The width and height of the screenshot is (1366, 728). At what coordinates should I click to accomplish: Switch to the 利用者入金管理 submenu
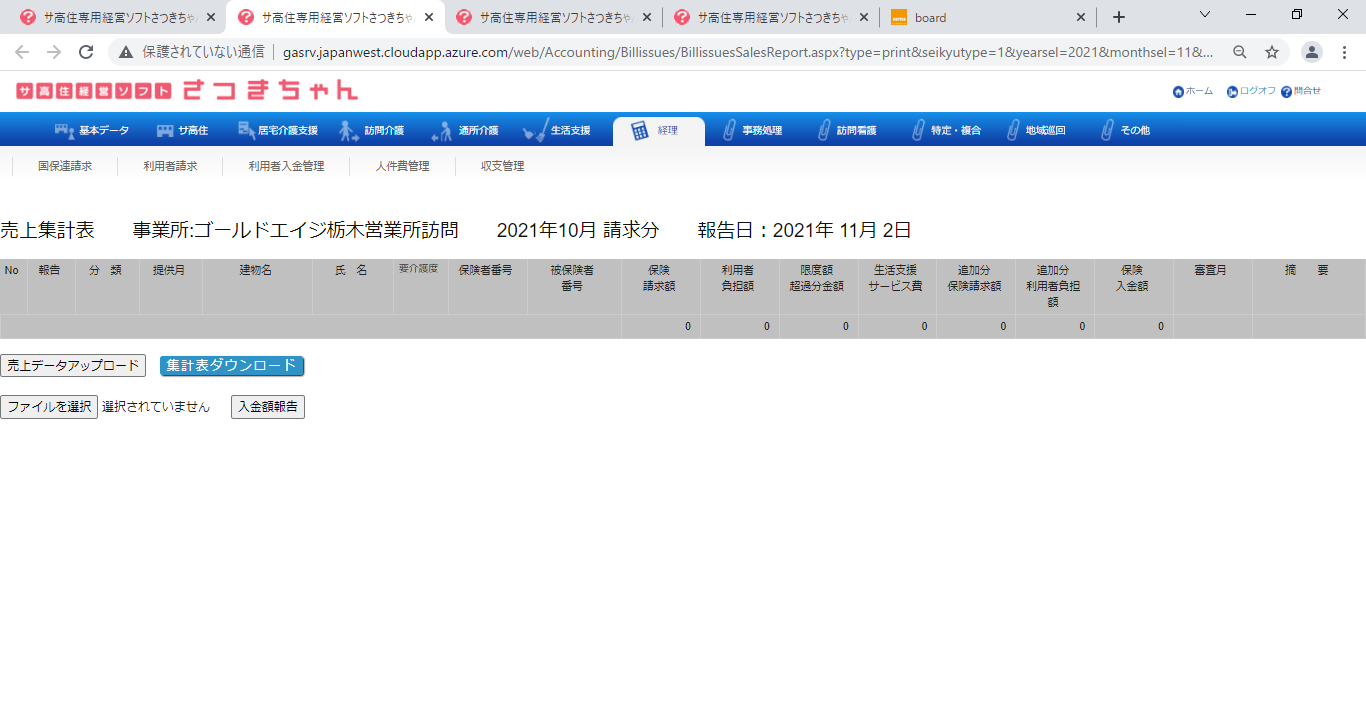pyautogui.click(x=286, y=166)
